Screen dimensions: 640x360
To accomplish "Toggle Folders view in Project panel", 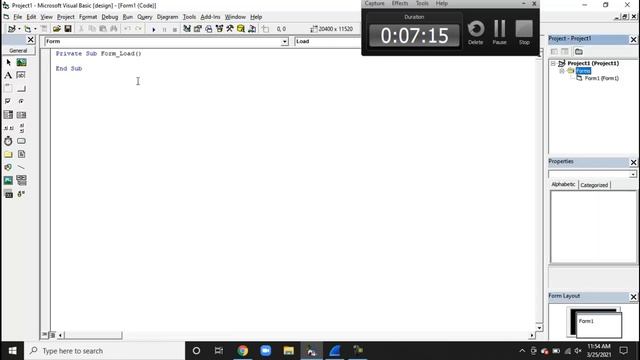I will 578,52.
